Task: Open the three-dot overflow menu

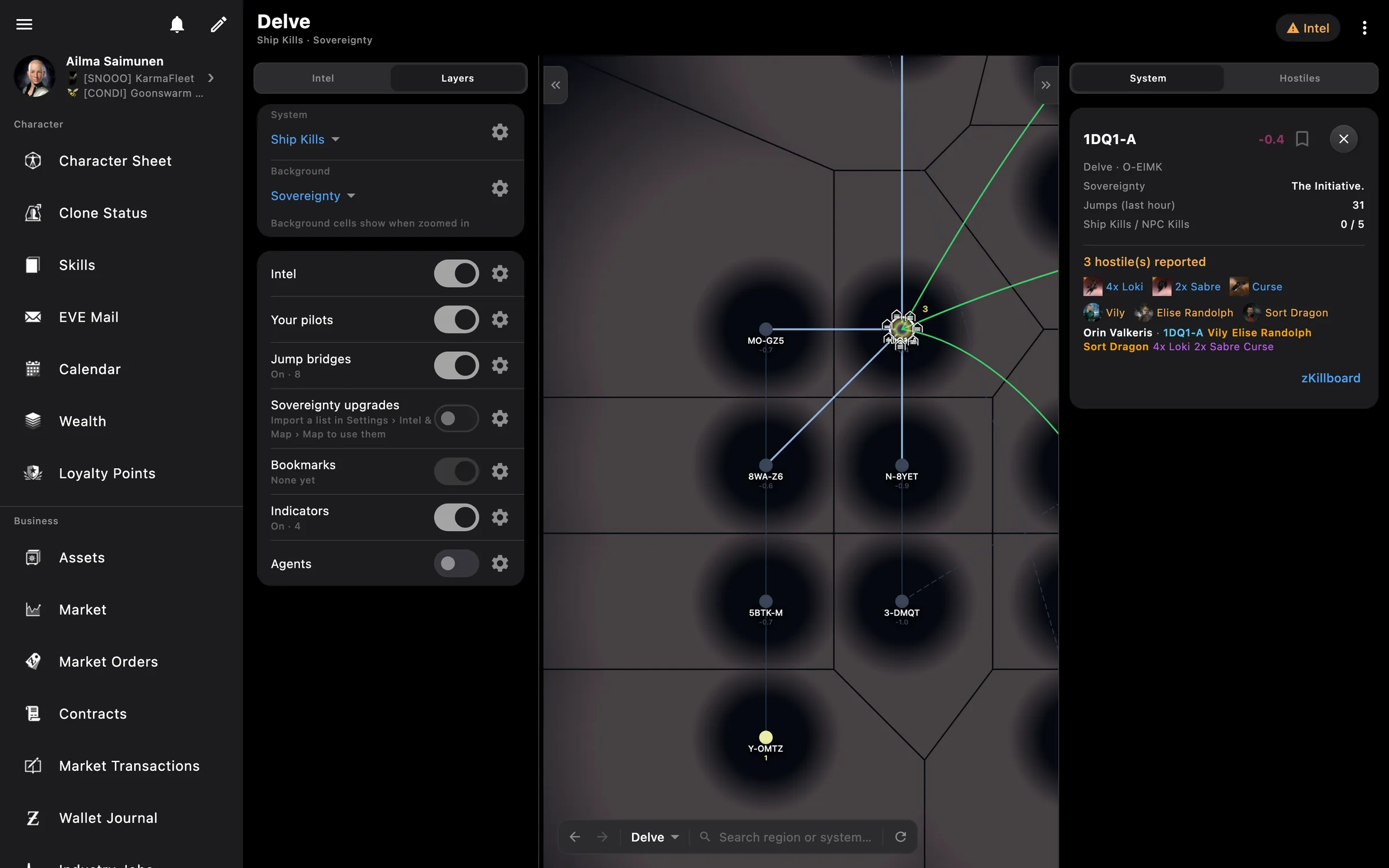Action: (x=1364, y=28)
